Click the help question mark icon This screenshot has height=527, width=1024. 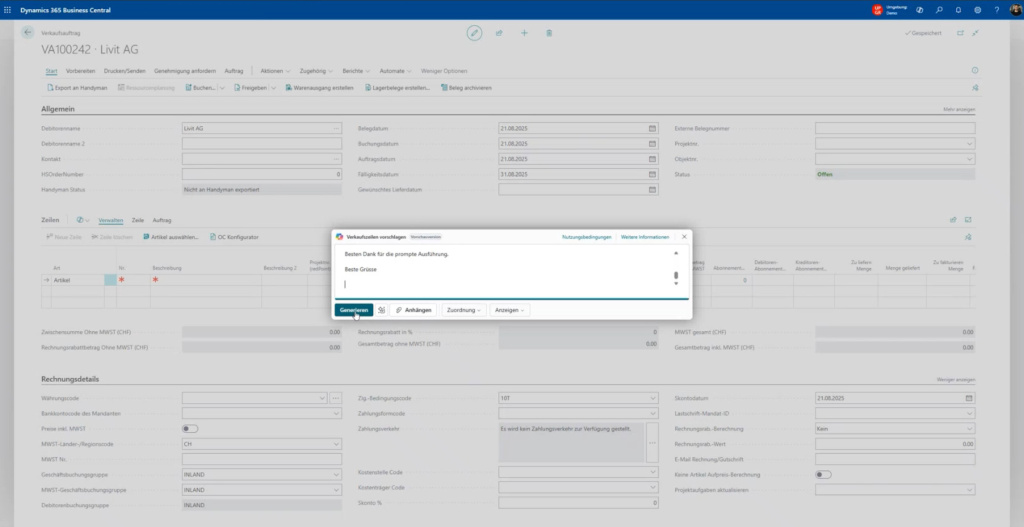(997, 9)
